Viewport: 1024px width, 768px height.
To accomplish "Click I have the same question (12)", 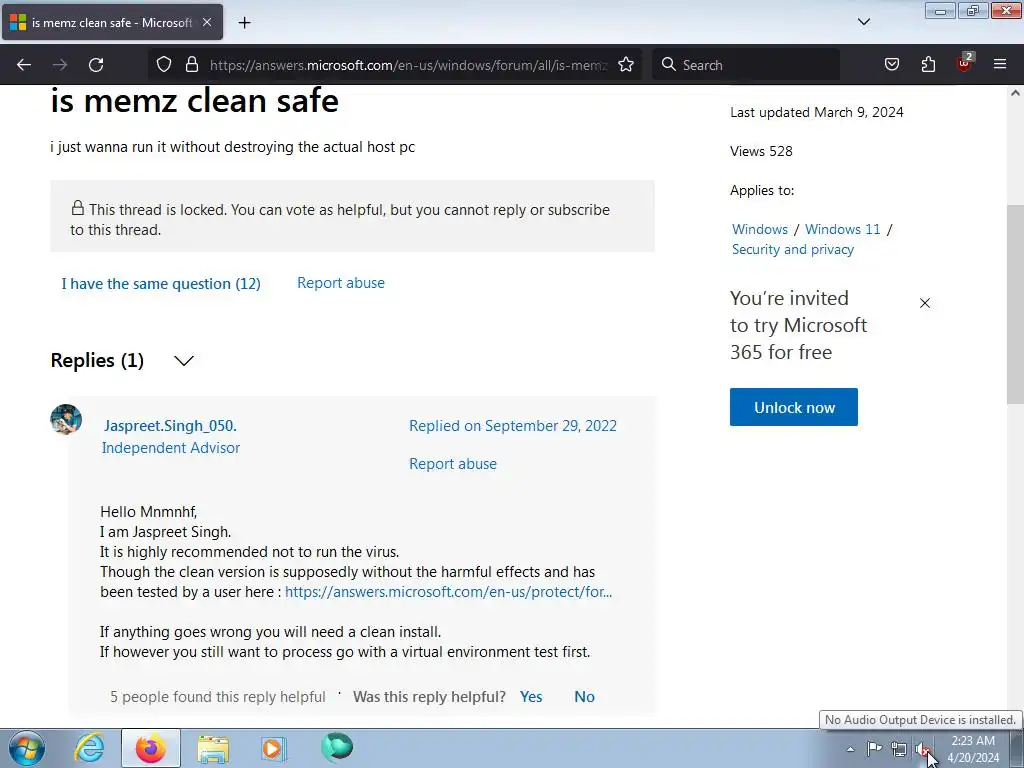I will coord(161,283).
